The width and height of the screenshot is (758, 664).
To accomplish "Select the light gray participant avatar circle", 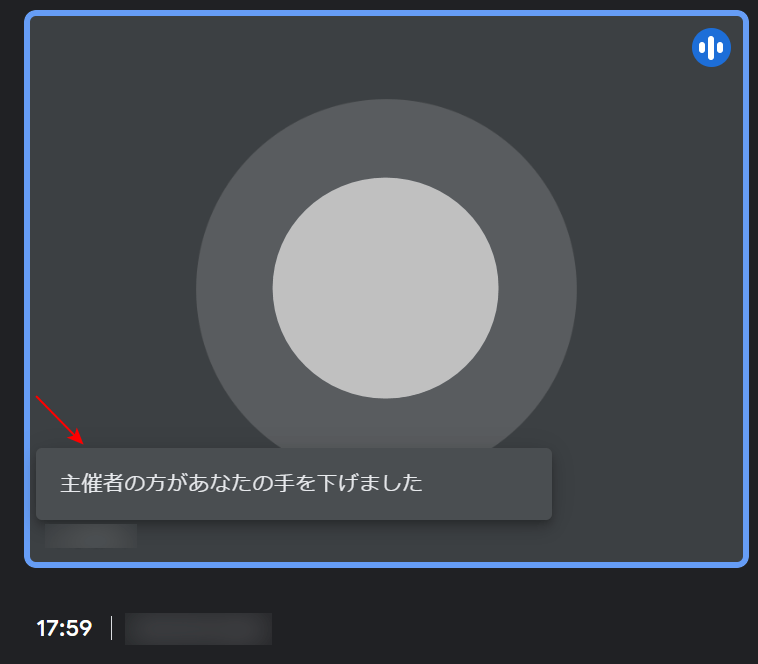I will pyautogui.click(x=385, y=288).
